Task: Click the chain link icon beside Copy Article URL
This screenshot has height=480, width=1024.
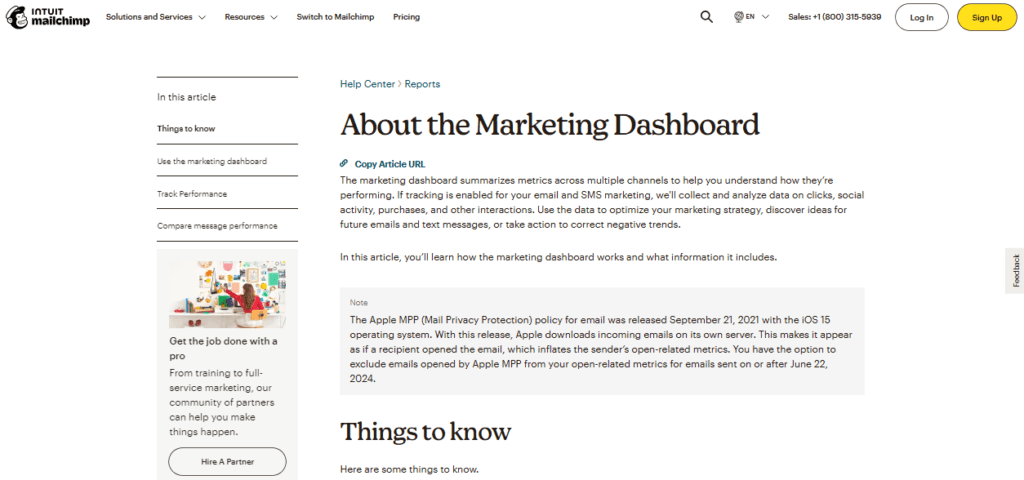Action: click(x=344, y=164)
